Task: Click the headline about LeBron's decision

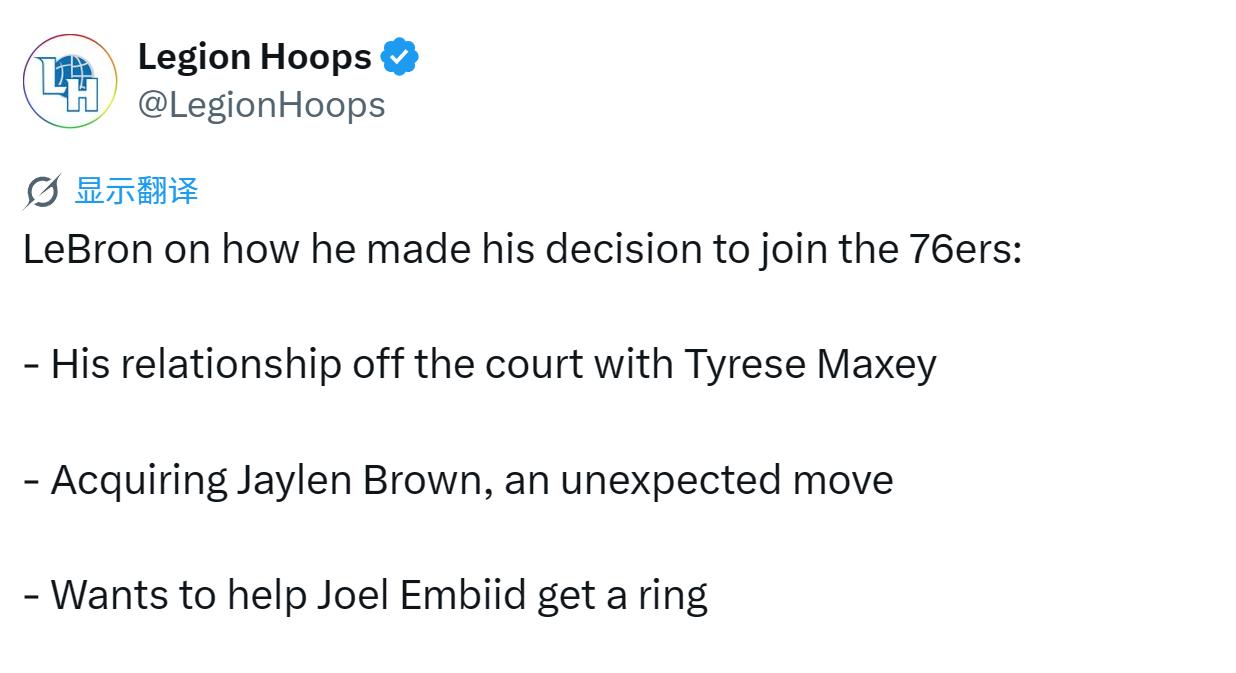Action: [522, 249]
